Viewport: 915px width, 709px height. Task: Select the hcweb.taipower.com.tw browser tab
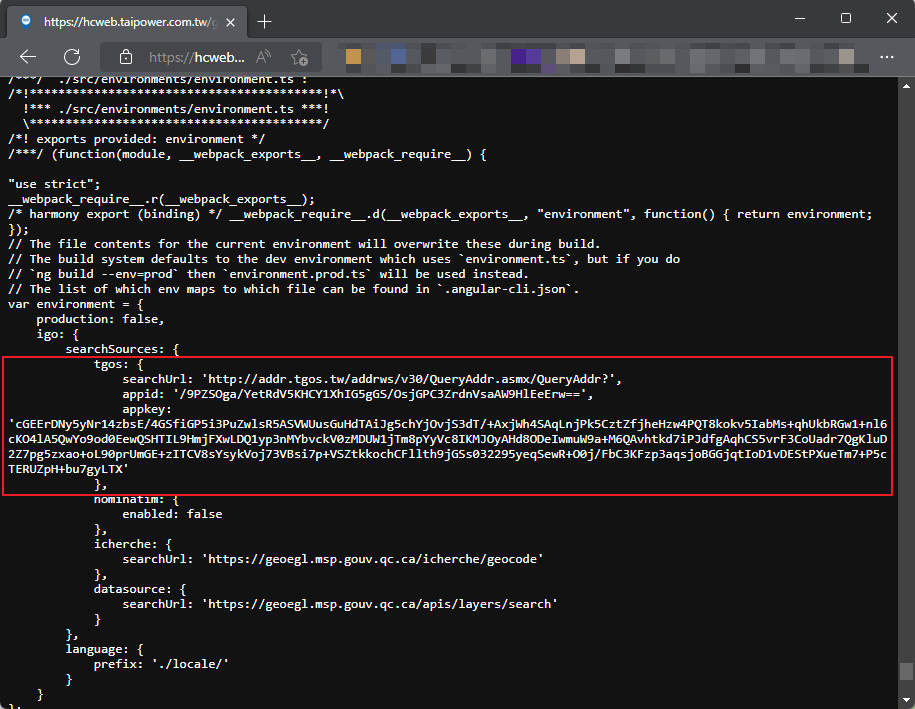127,22
